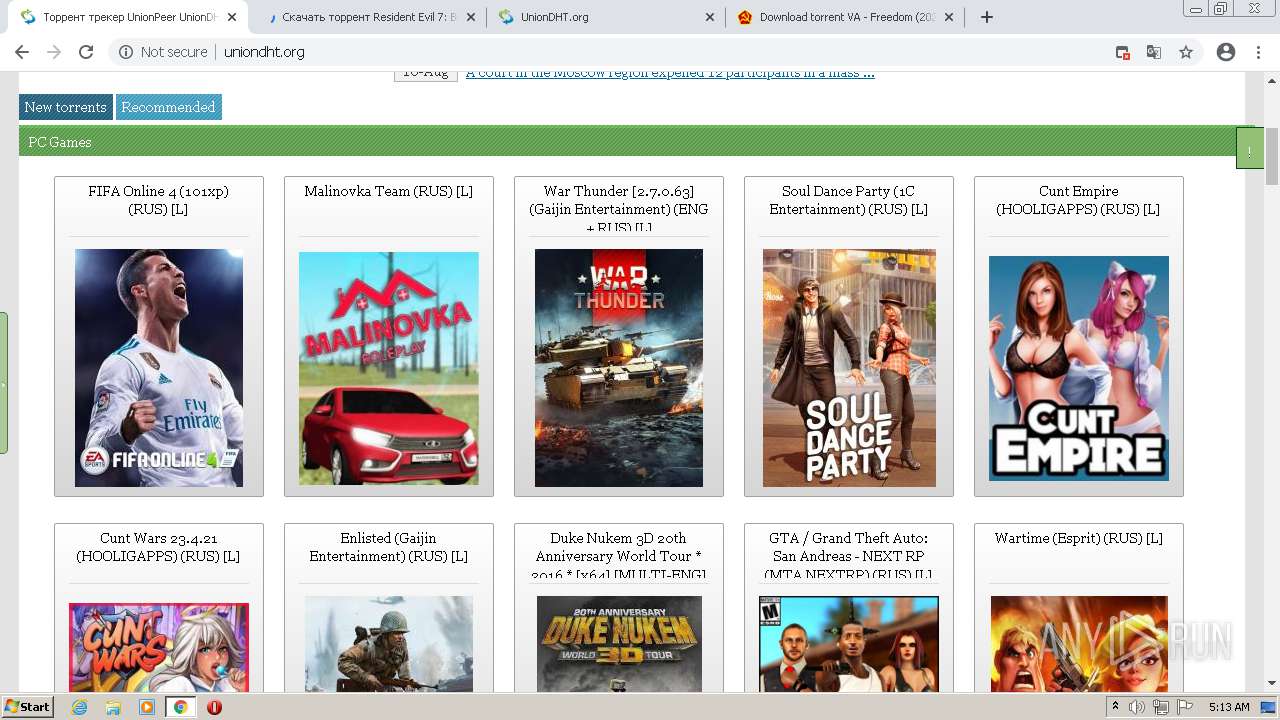This screenshot has height=720, width=1280.
Task: Switch to the Resident Evil 7 torrent tab
Action: click(x=368, y=17)
